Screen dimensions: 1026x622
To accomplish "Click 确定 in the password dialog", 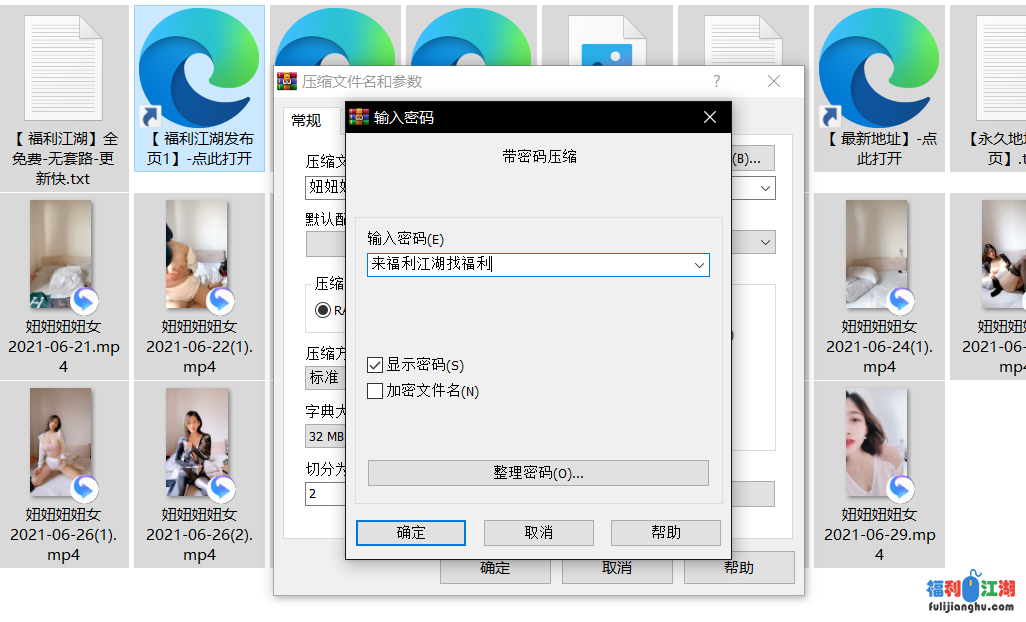I will pyautogui.click(x=411, y=533).
